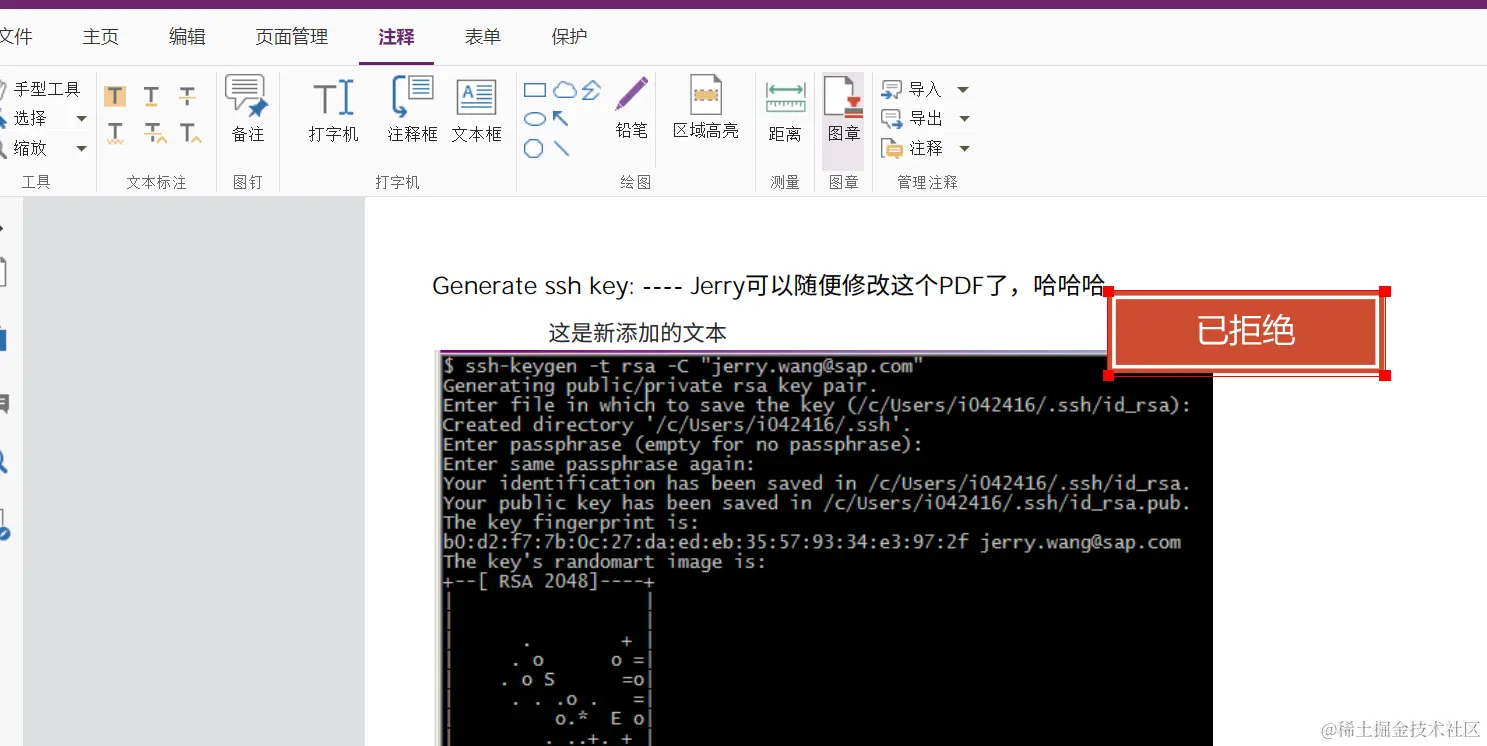Expand the 选择 tool dropdown arrow
Image resolution: width=1487 pixels, height=746 pixels.
point(82,118)
